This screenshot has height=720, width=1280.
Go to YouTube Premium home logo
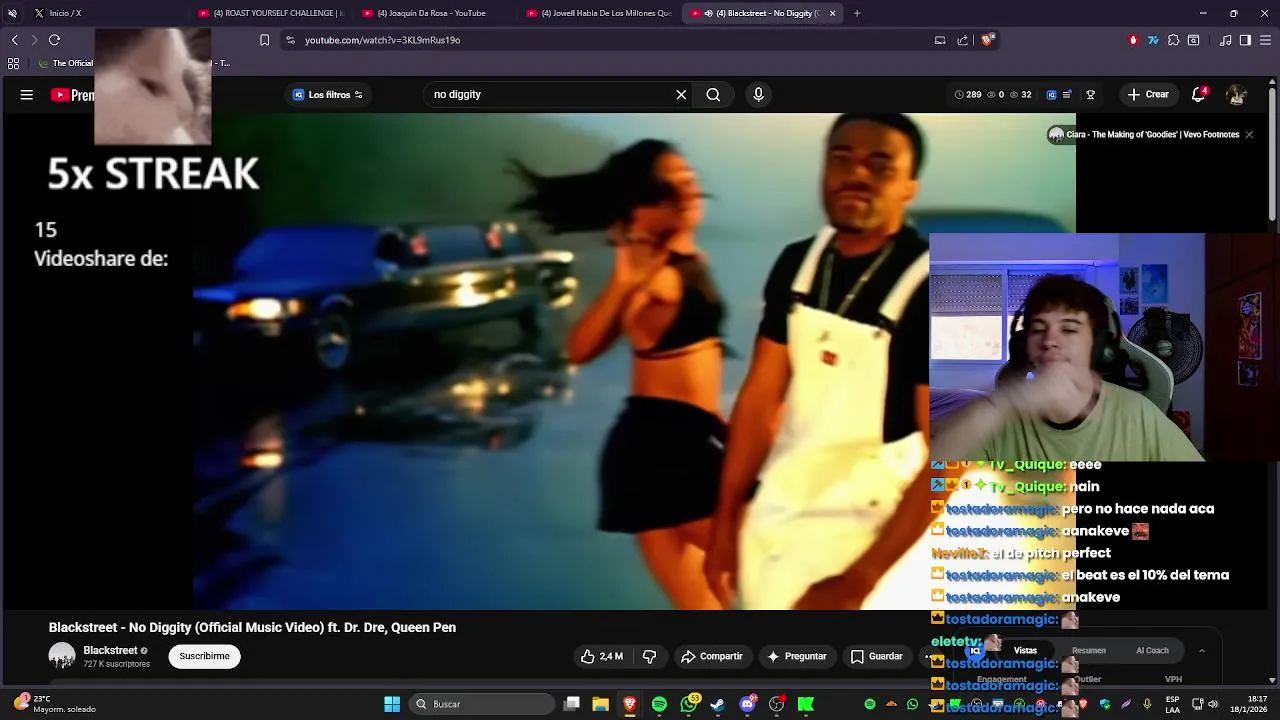(x=72, y=95)
